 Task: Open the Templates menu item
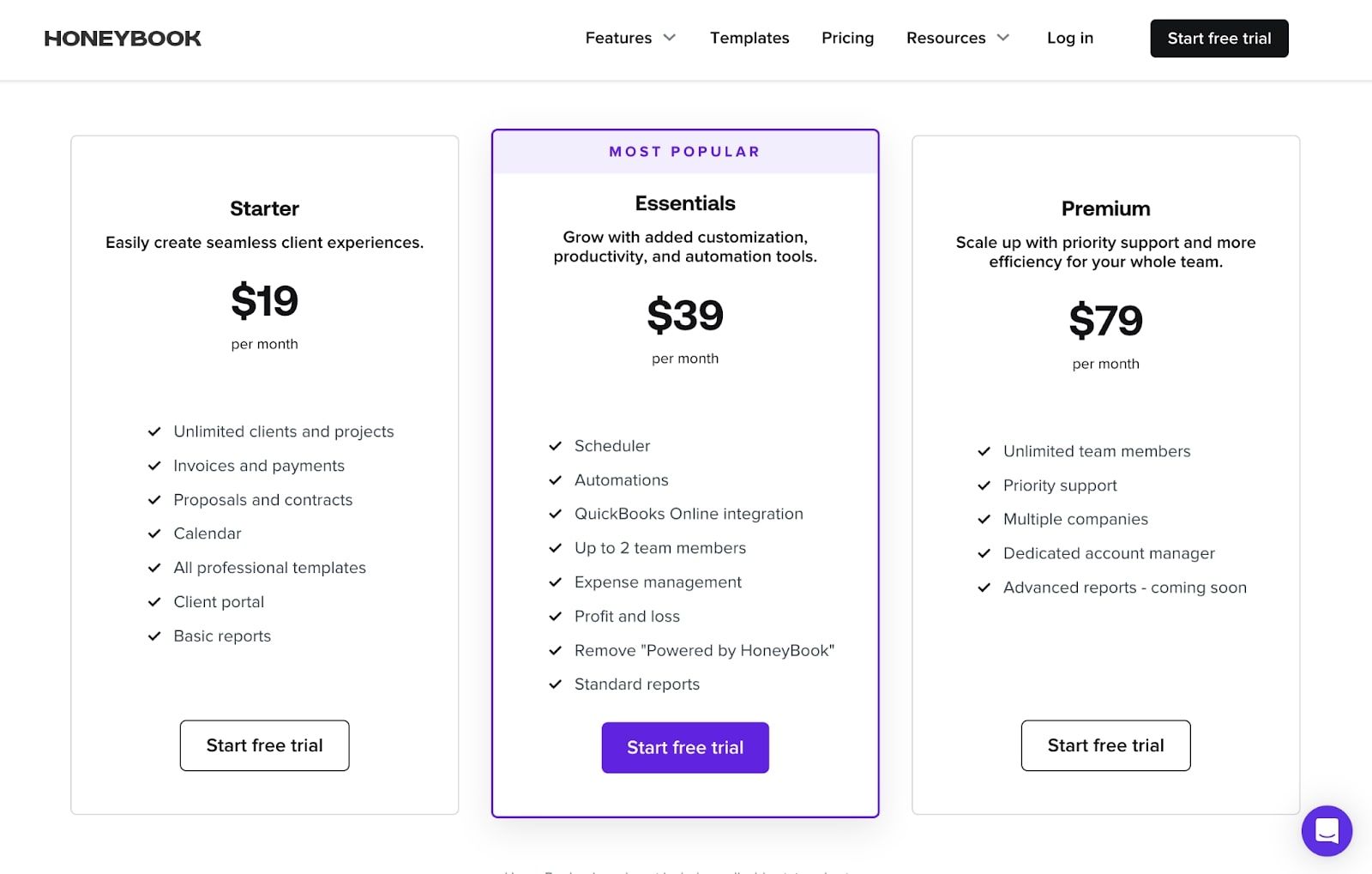pyautogui.click(x=749, y=38)
